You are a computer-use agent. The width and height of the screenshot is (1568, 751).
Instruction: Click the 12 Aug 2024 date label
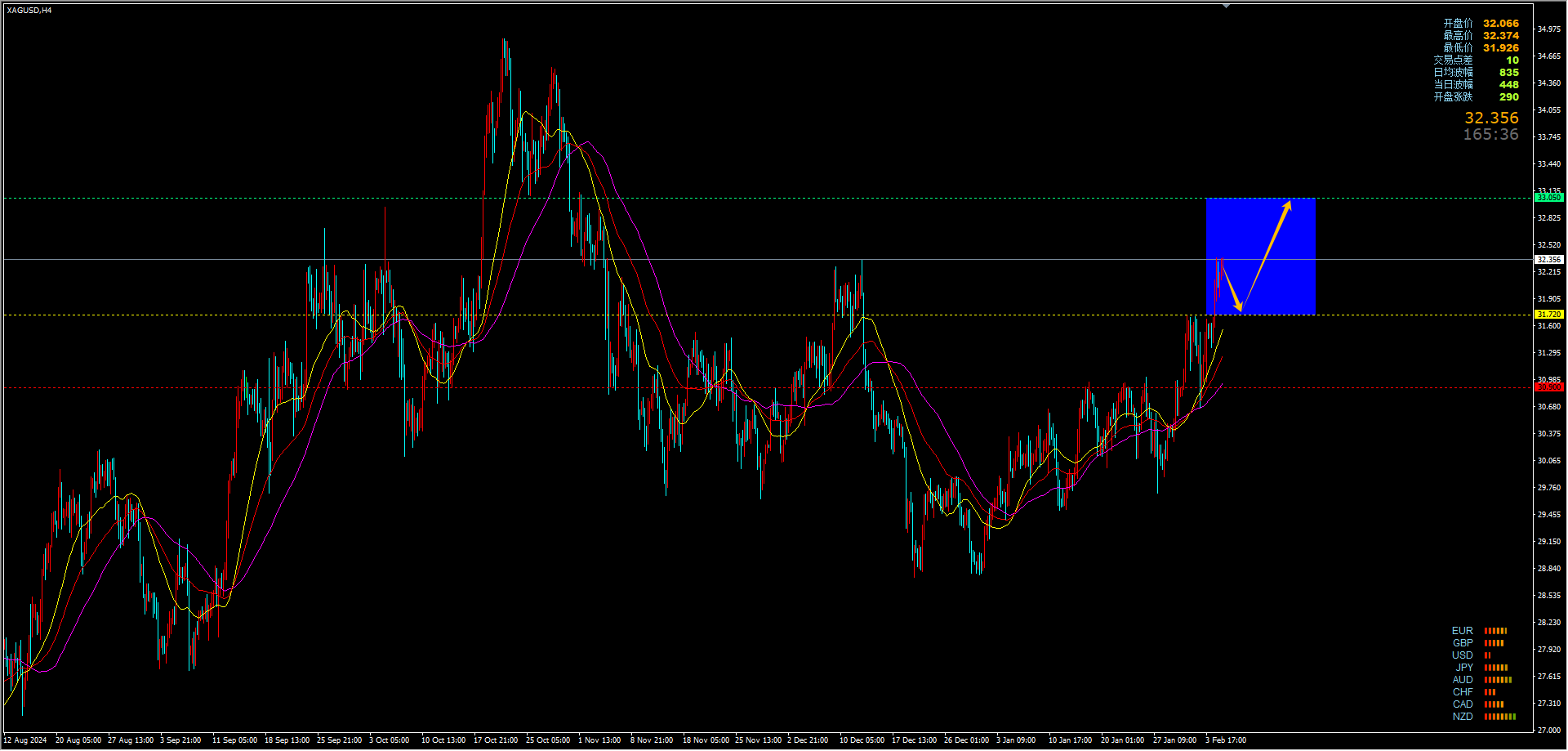point(25,740)
